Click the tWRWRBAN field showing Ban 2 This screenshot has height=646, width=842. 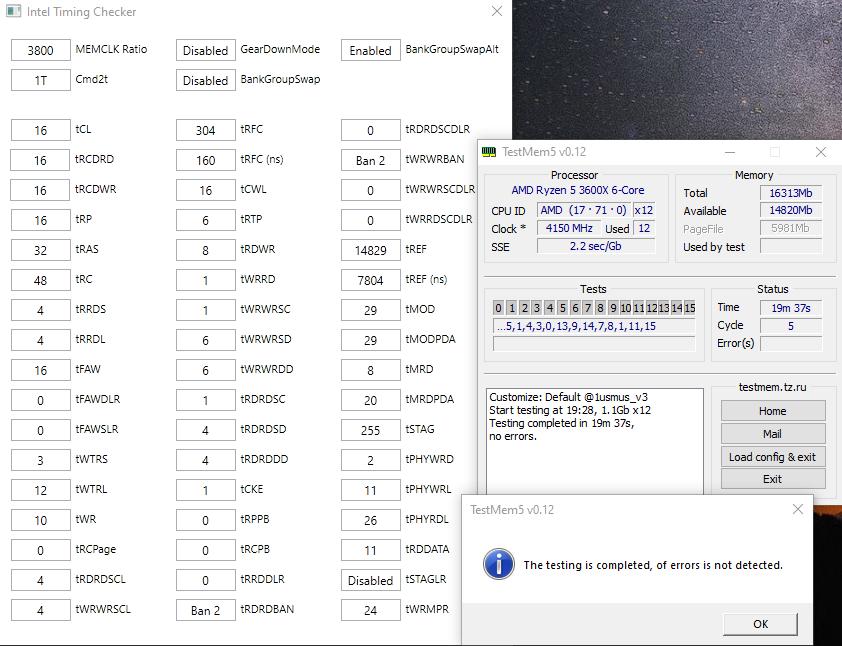point(371,160)
